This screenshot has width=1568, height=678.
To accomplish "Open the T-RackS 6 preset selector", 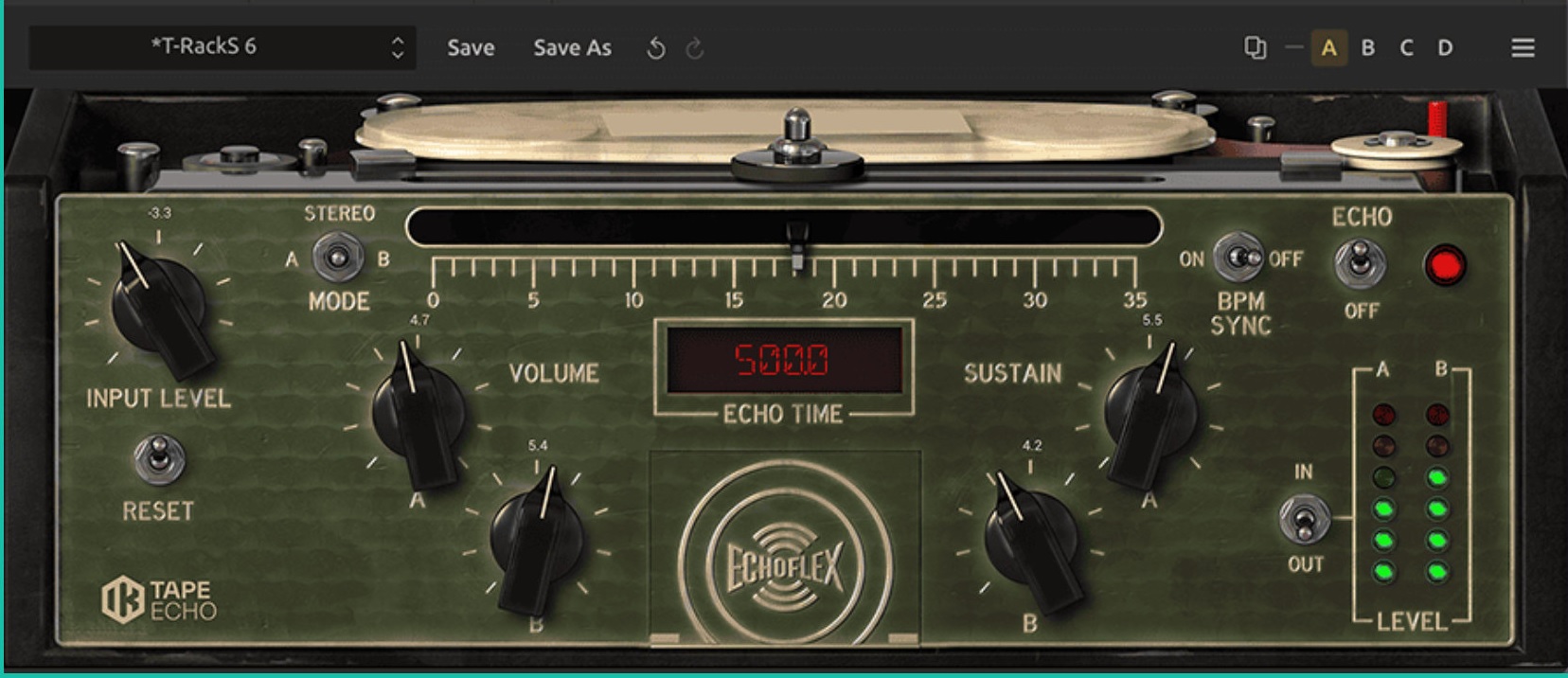I will pos(223,46).
